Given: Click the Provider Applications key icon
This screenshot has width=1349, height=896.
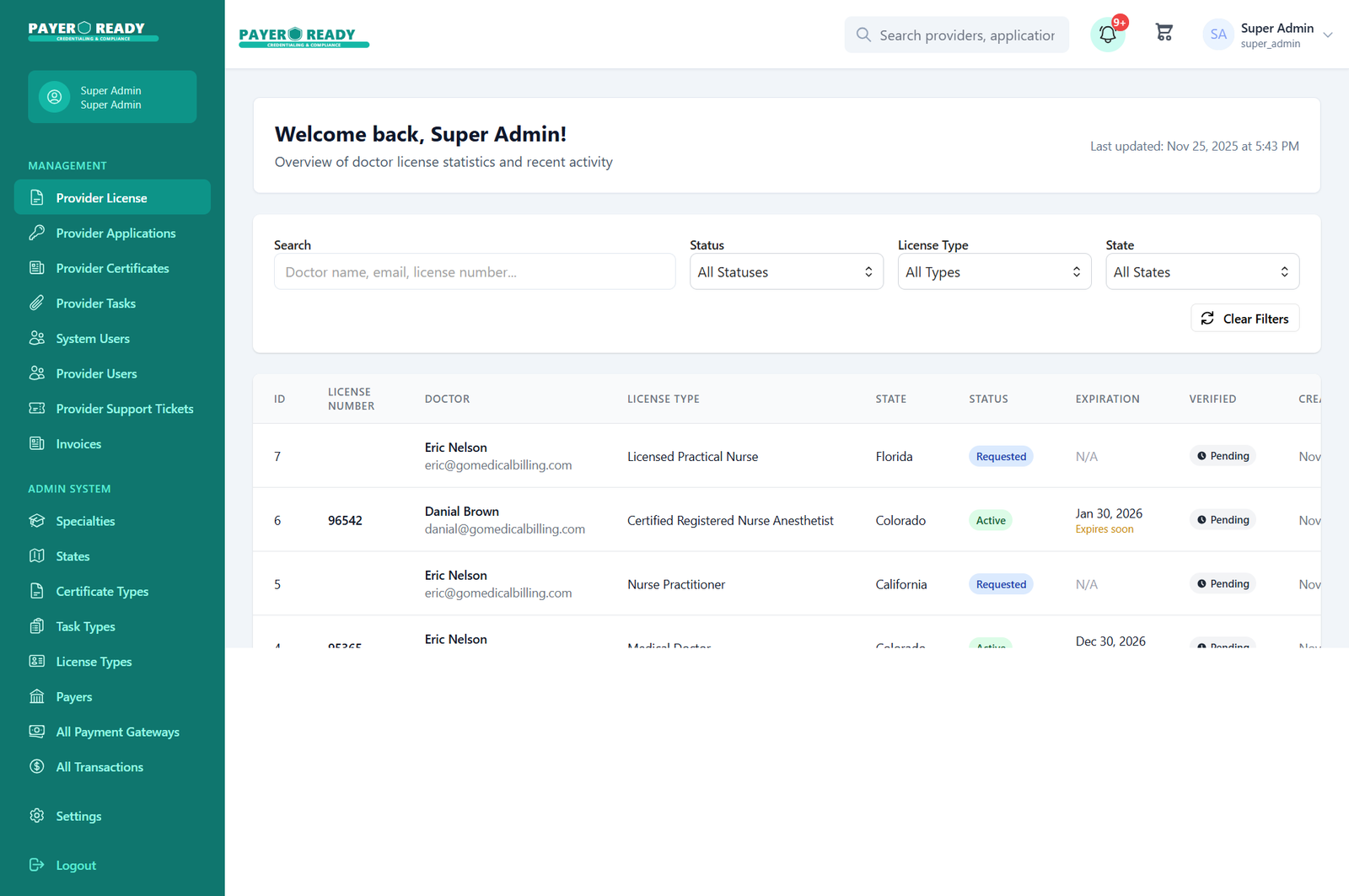Looking at the screenshot, I should [36, 233].
